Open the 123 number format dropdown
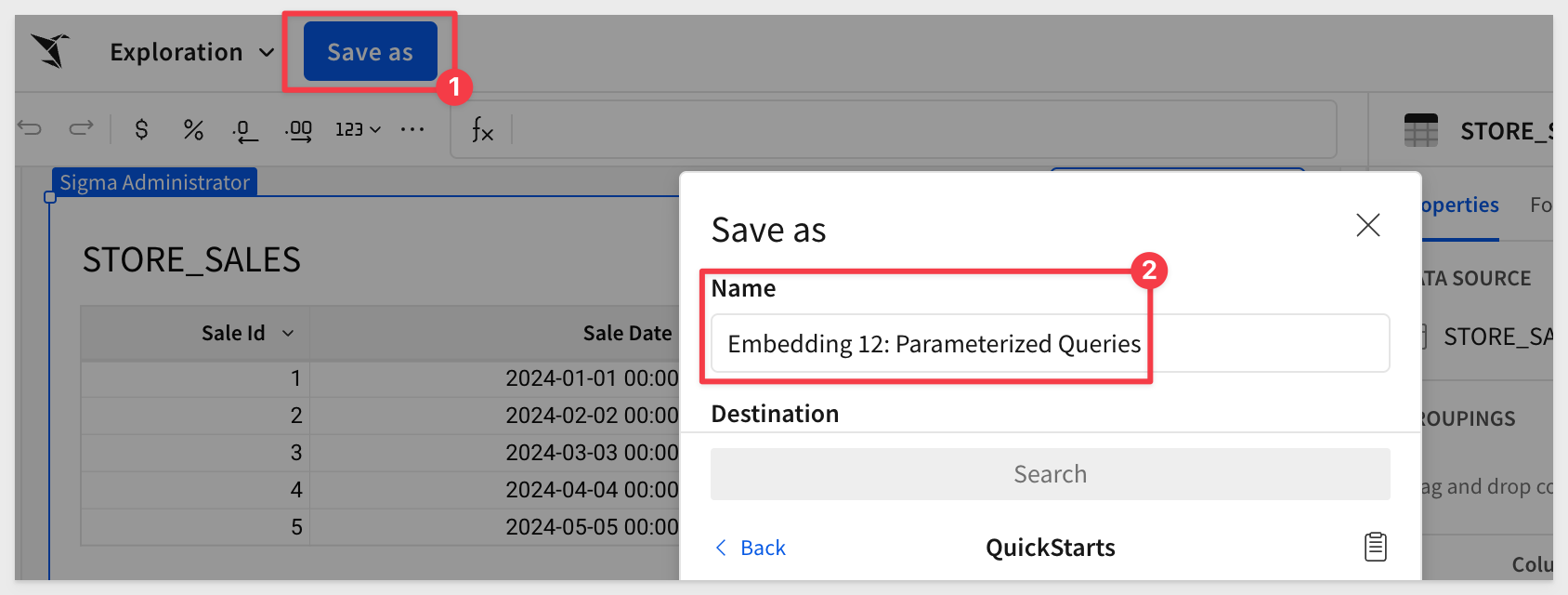 tap(359, 129)
